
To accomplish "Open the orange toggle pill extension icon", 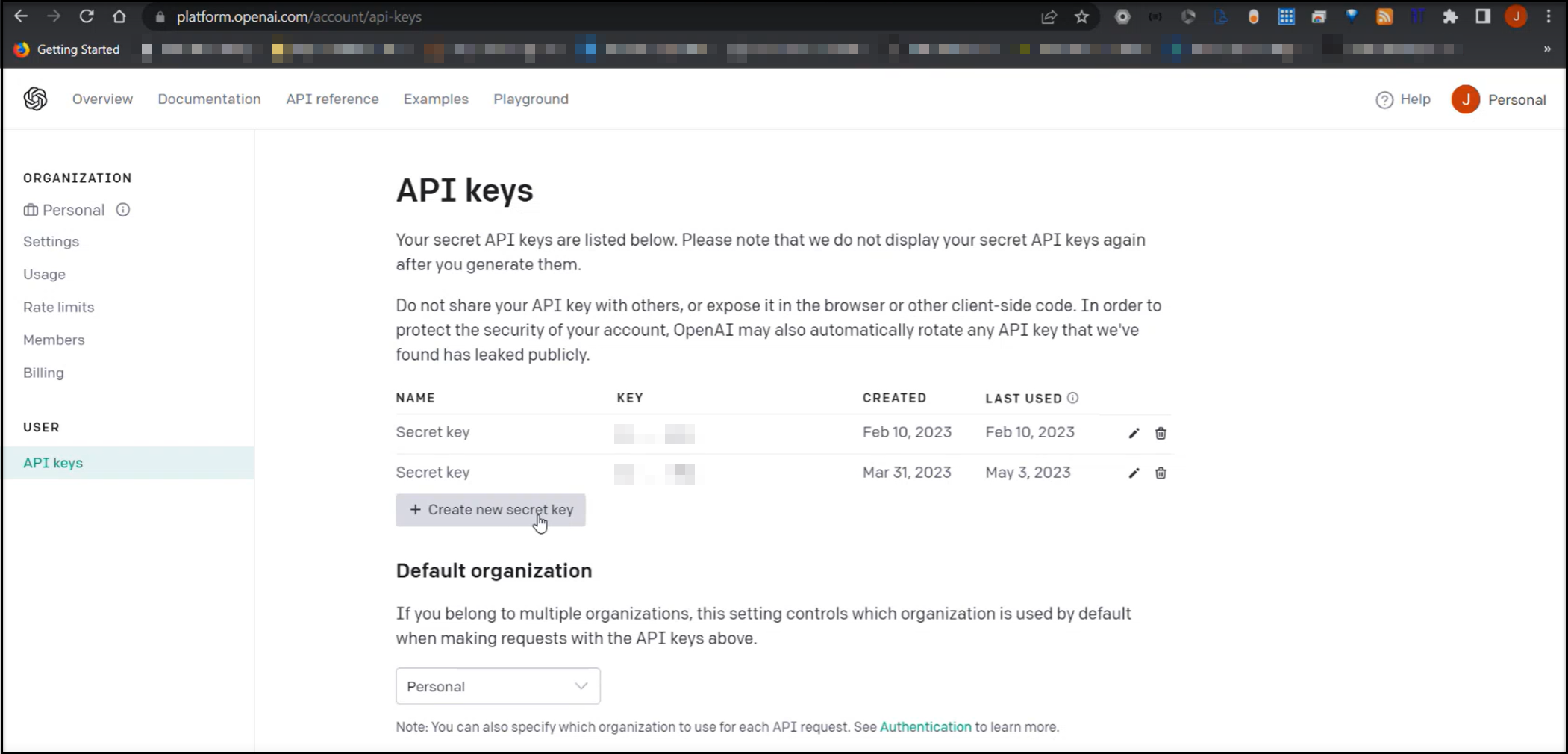I will [x=1254, y=16].
